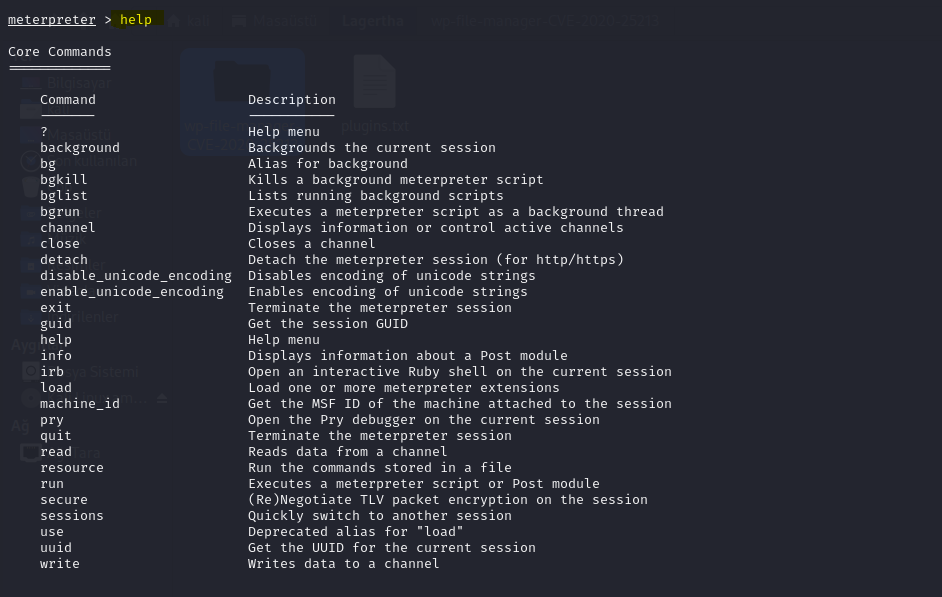The height and width of the screenshot is (597, 942).
Task: Click the disable_unicode_encoding command name
Action: click(x=136, y=276)
